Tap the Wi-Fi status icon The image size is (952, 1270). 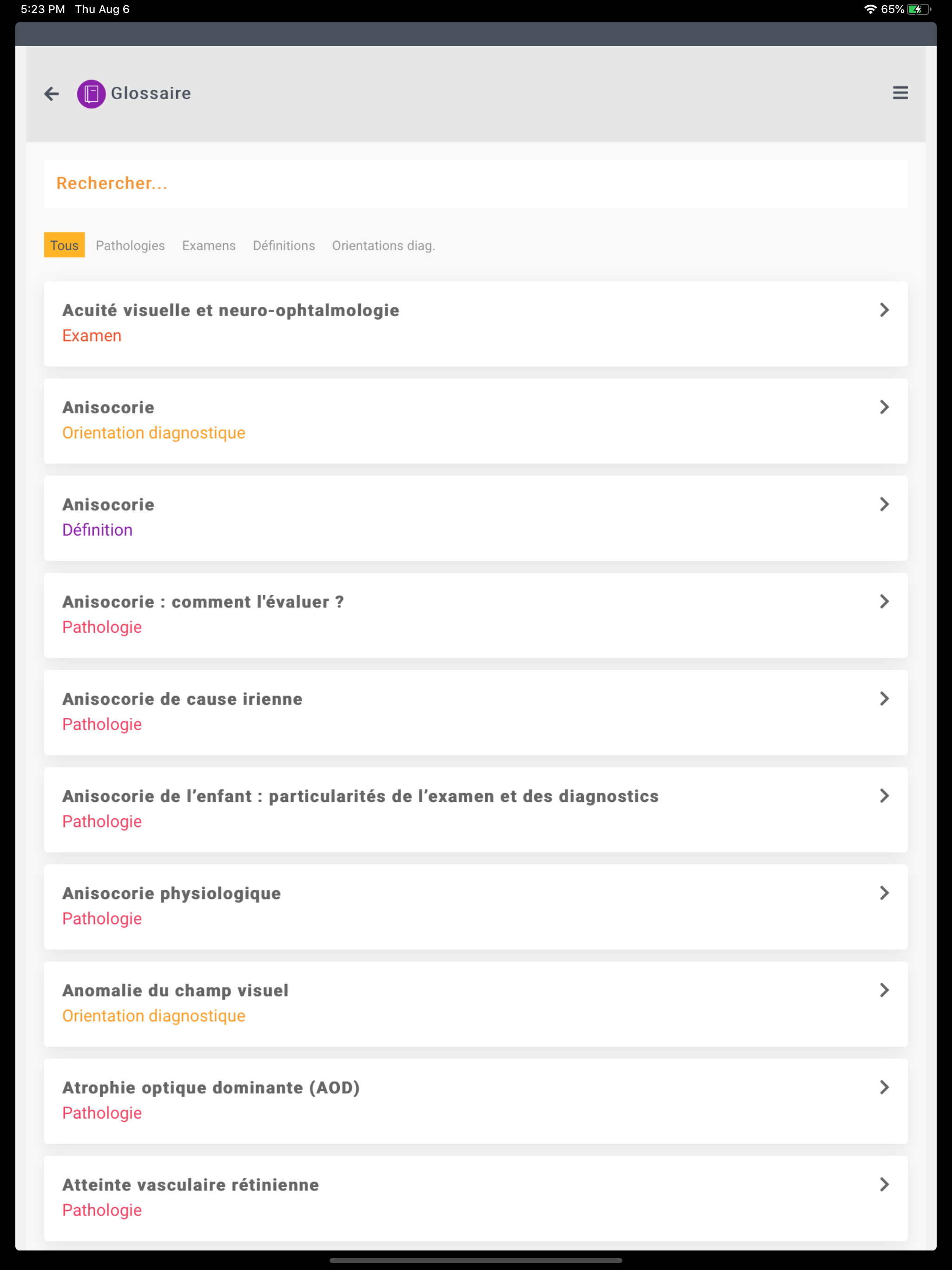tap(870, 9)
